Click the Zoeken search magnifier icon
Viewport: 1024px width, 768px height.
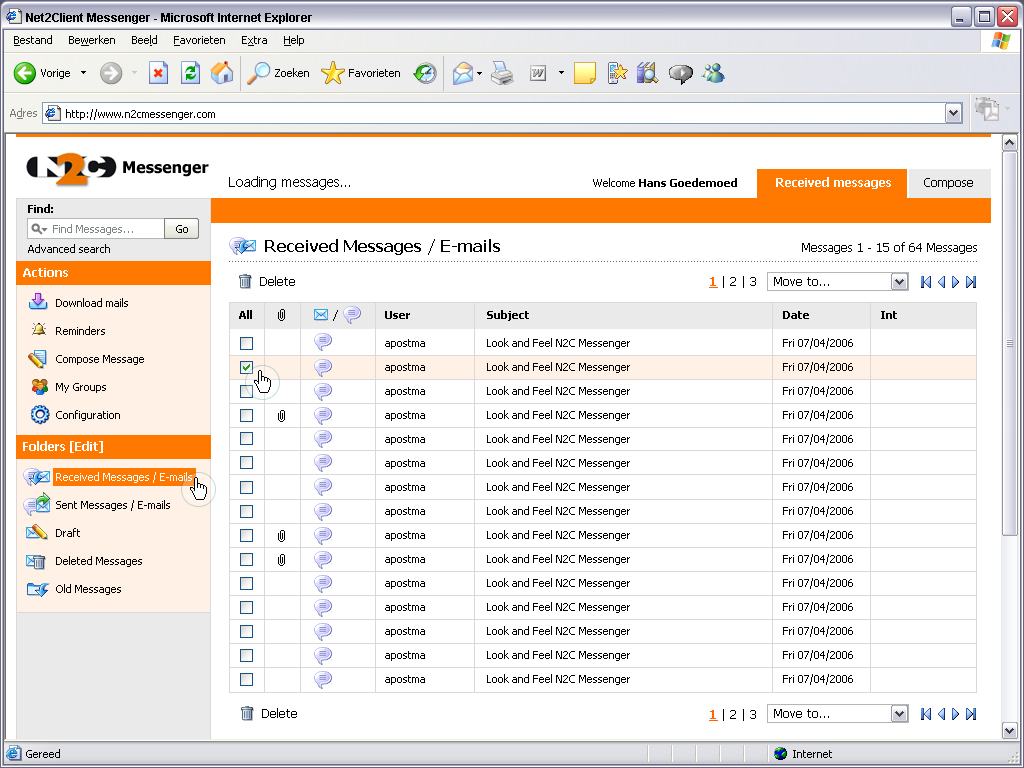coord(259,73)
